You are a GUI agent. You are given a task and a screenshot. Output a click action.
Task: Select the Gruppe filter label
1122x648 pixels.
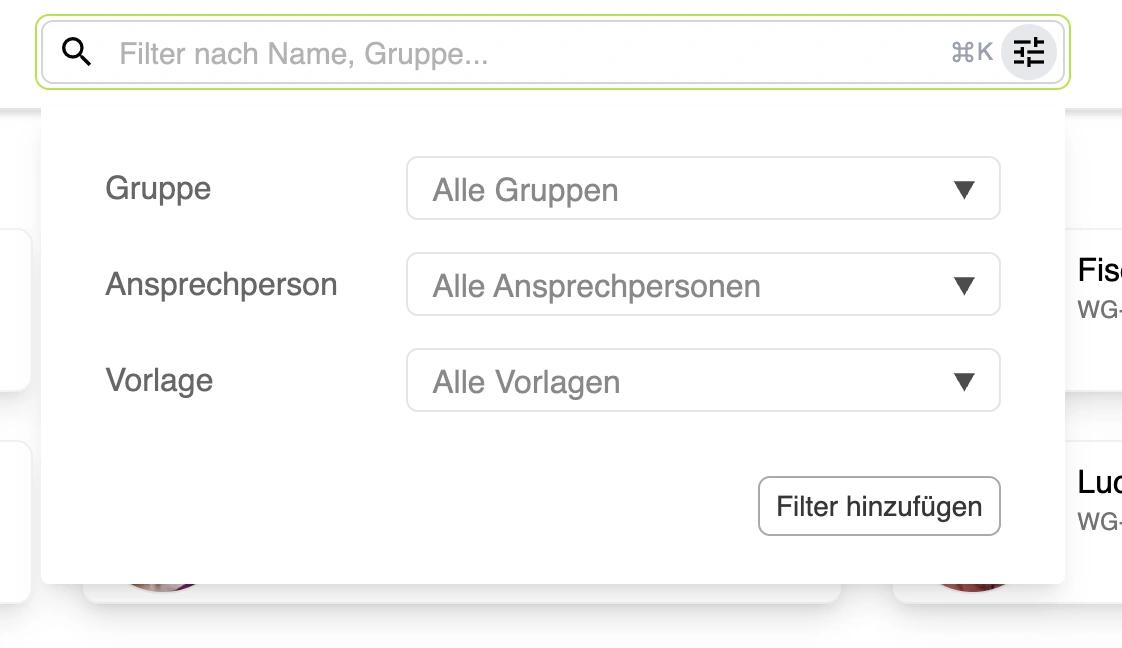pyautogui.click(x=158, y=190)
